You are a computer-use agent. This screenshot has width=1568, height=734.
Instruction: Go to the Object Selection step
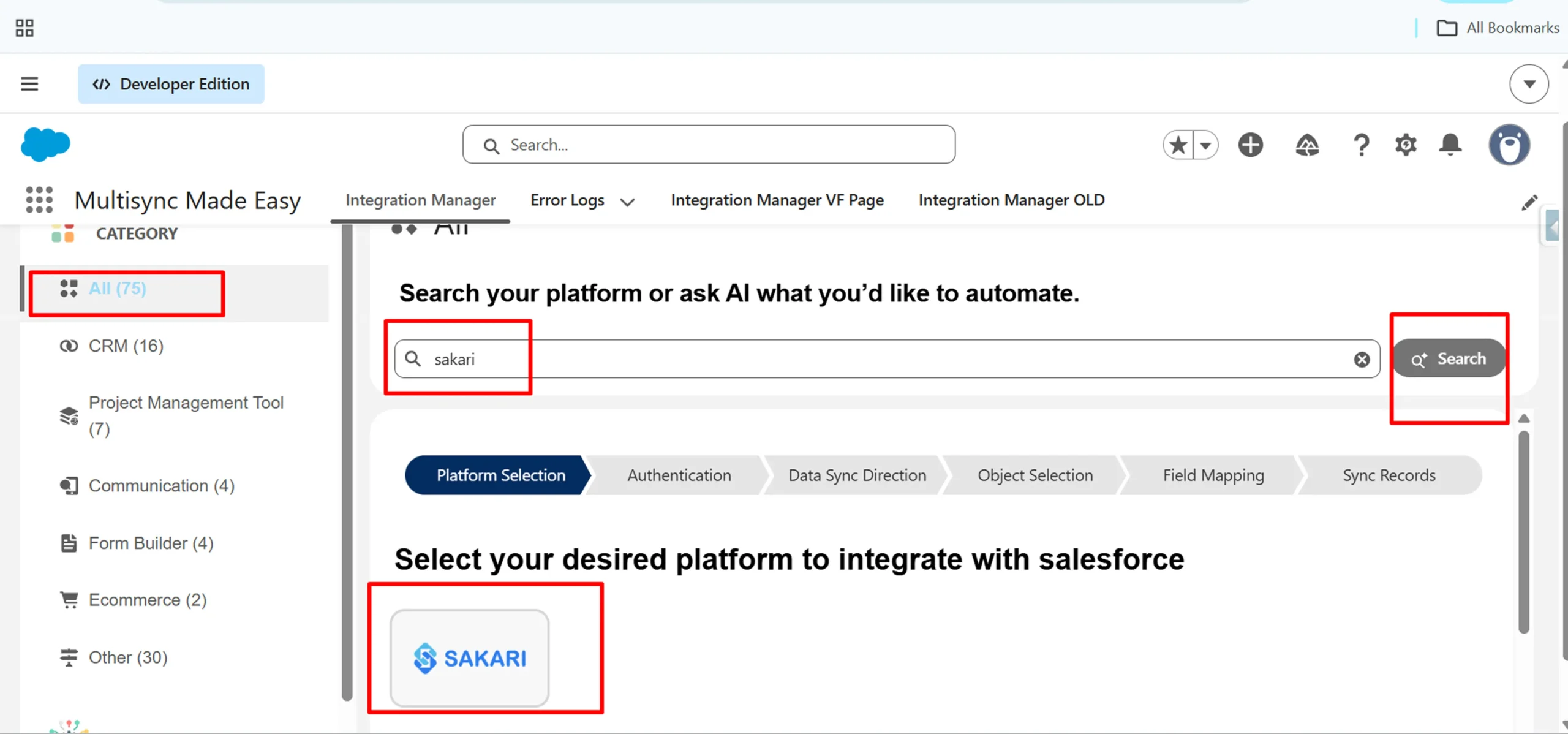click(x=1035, y=475)
